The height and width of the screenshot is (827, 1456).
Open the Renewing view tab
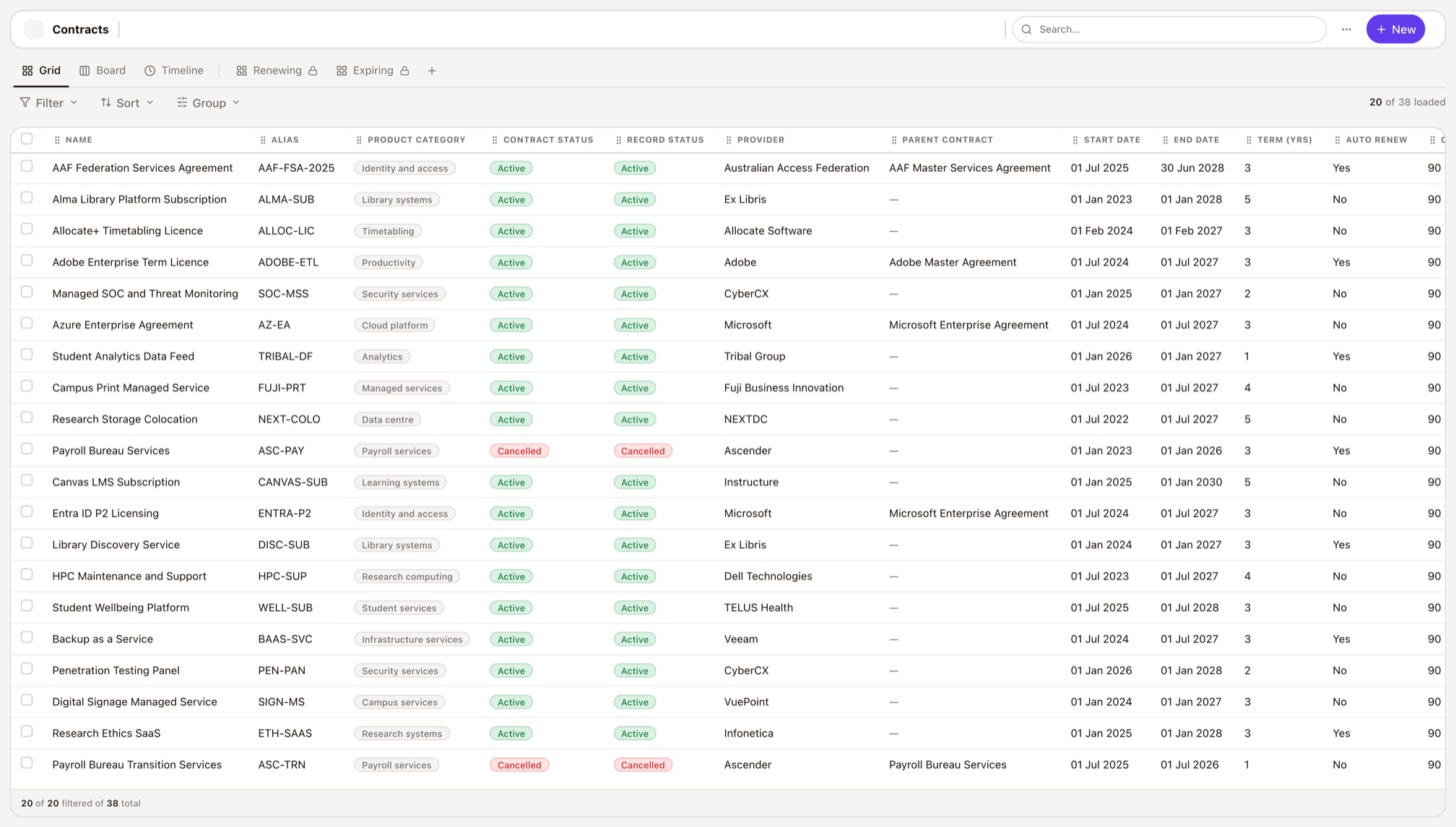pos(277,71)
